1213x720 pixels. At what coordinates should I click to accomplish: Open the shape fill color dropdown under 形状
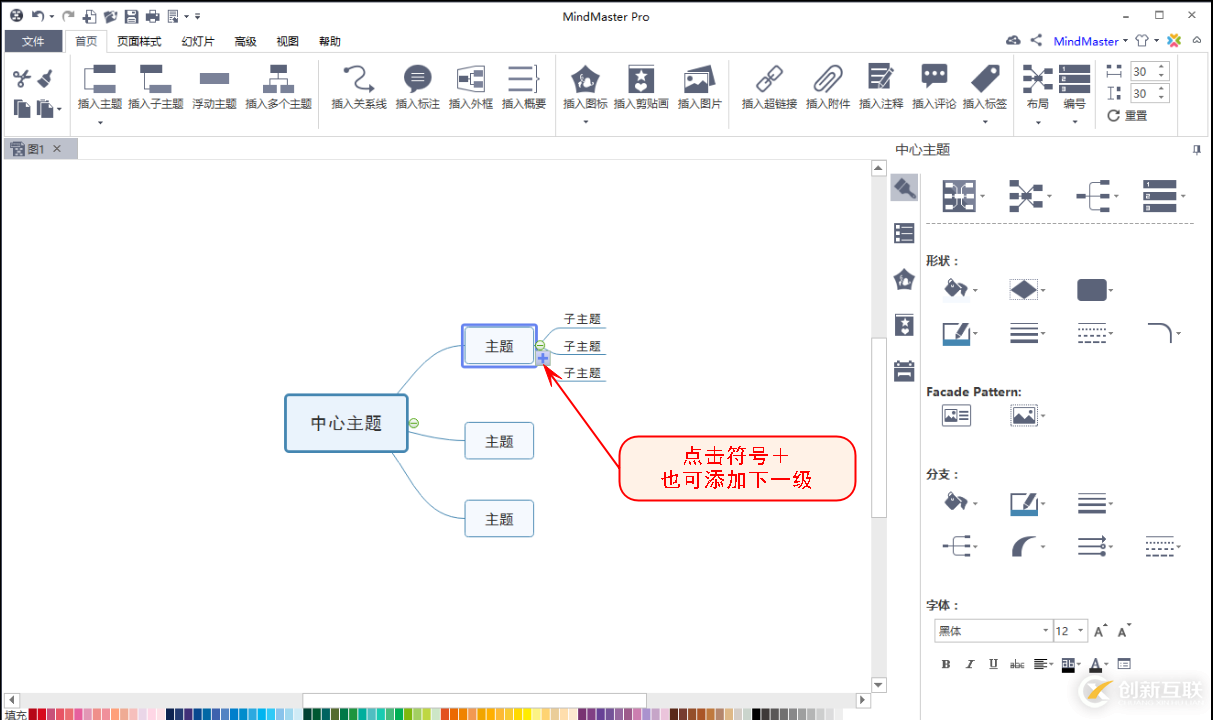point(975,291)
